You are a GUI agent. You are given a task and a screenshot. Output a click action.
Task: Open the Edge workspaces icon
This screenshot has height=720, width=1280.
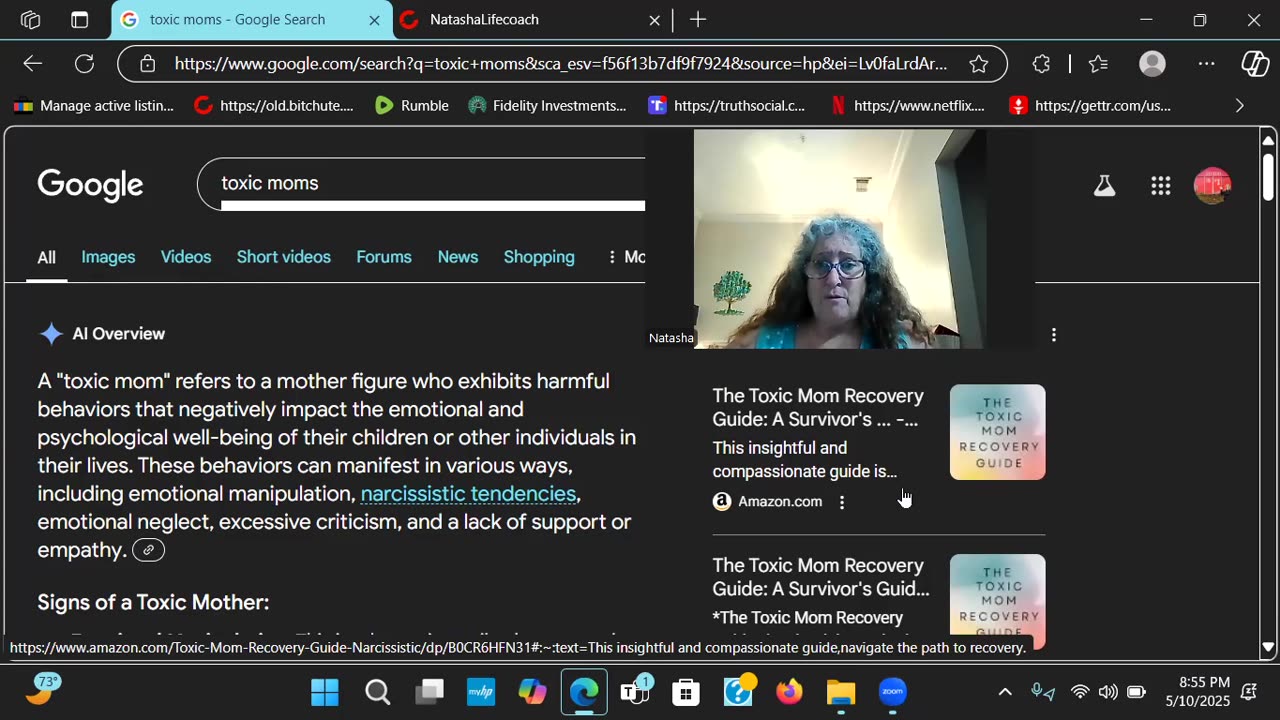[x=30, y=20]
